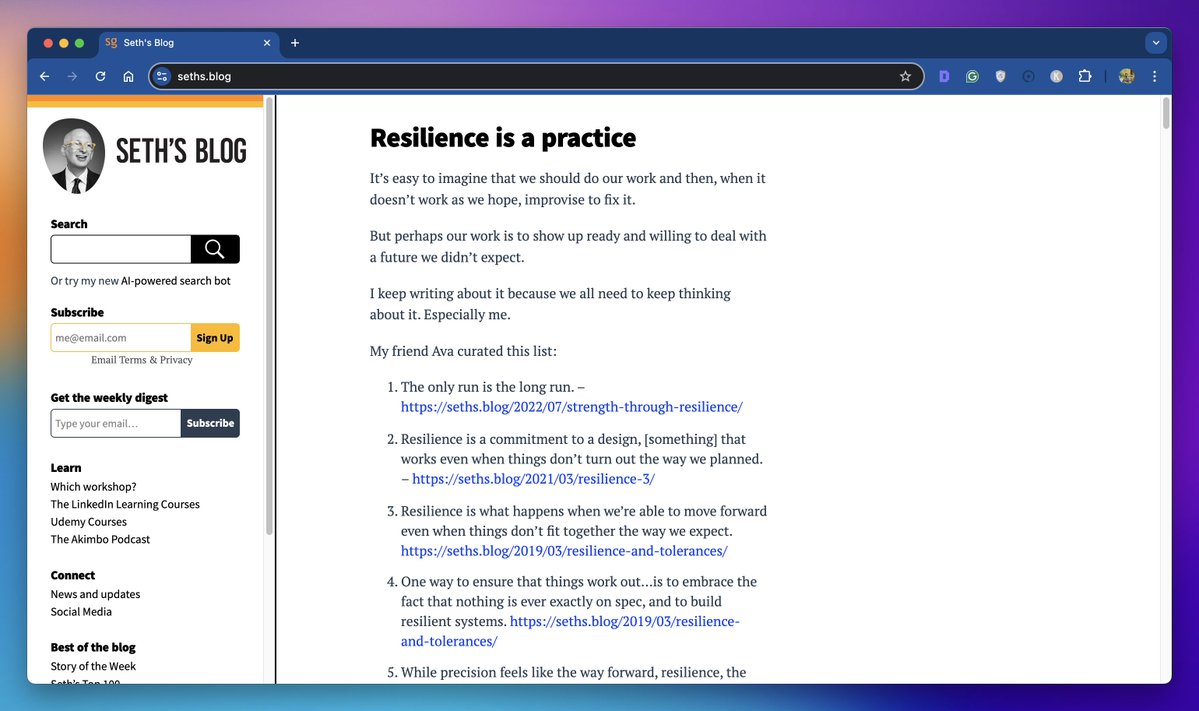Click the magnifying glass search button

(215, 249)
